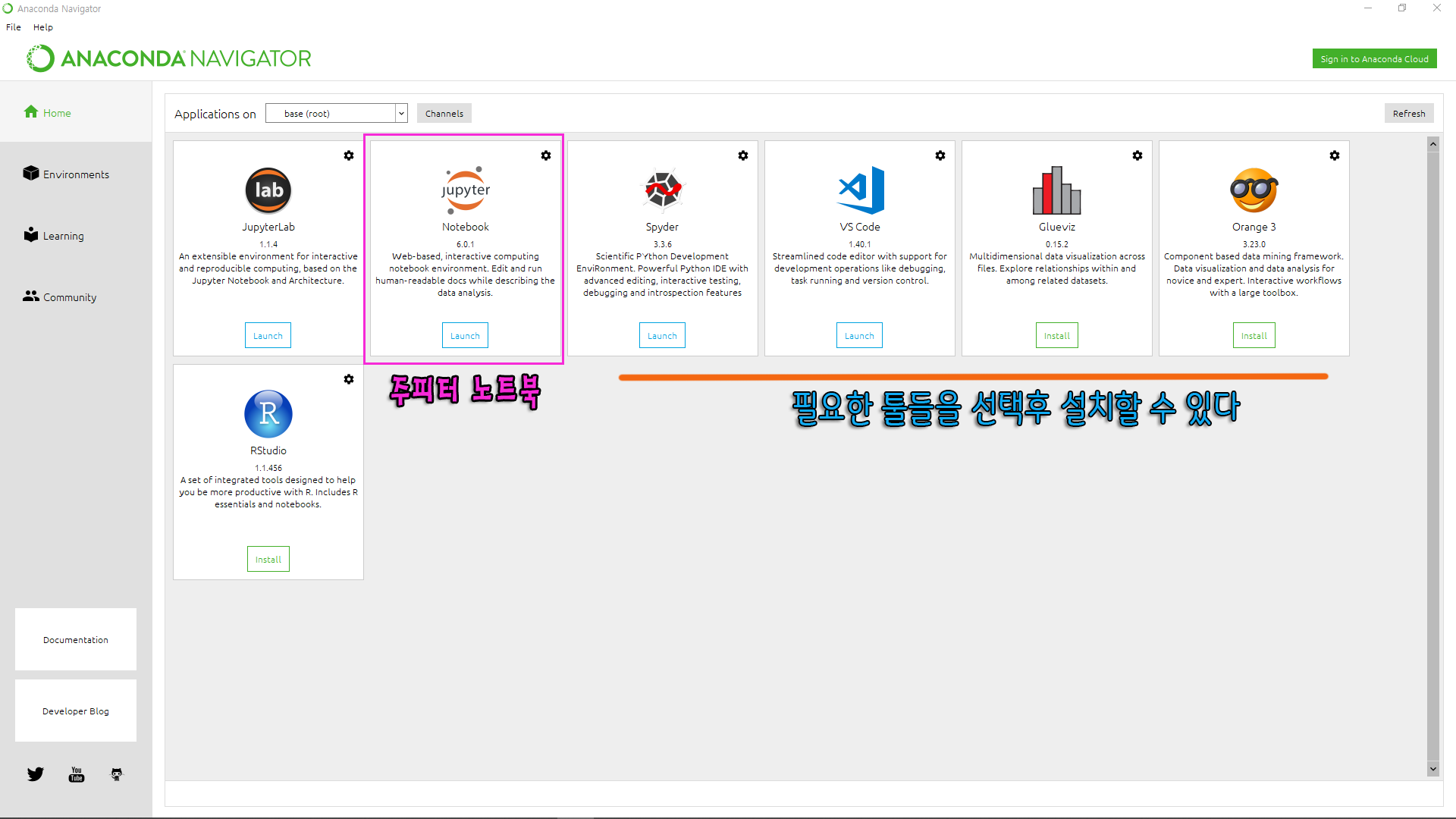
Task: Click Sign in to Anaconda Cloud
Action: point(1374,59)
